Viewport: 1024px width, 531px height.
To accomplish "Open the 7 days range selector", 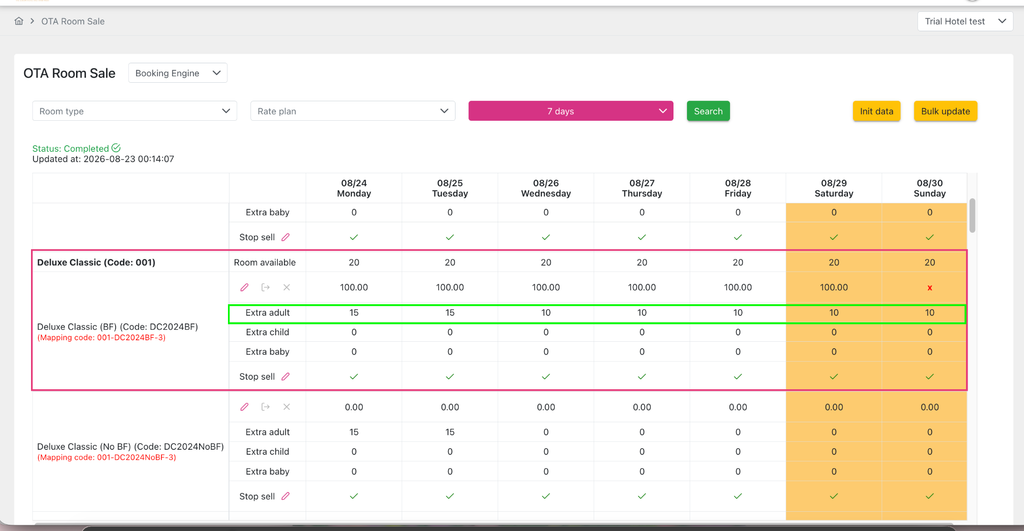I will click(571, 111).
